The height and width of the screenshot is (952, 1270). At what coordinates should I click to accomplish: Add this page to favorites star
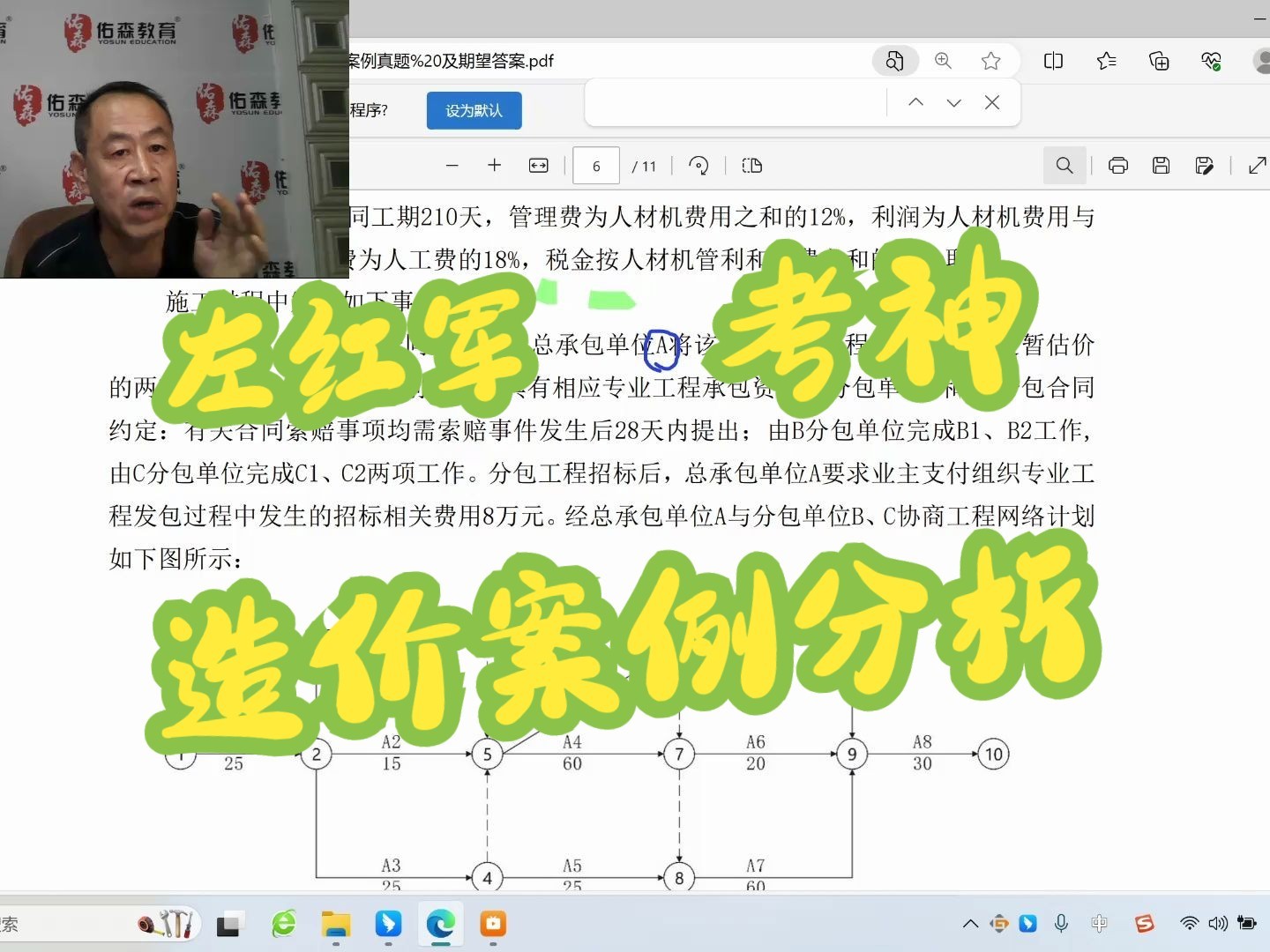point(990,61)
